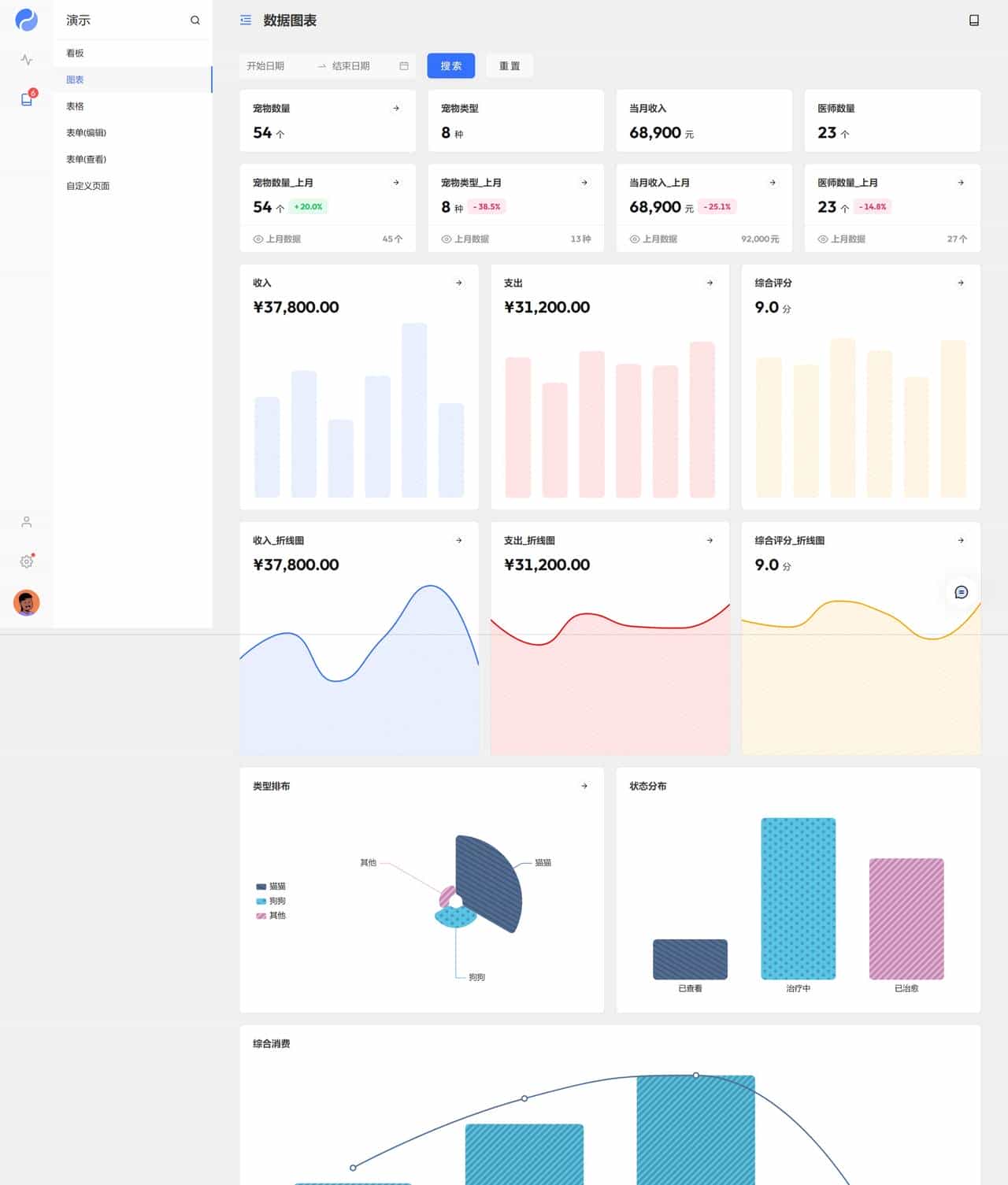Open the sidebar search via magnifier icon

pos(195,20)
